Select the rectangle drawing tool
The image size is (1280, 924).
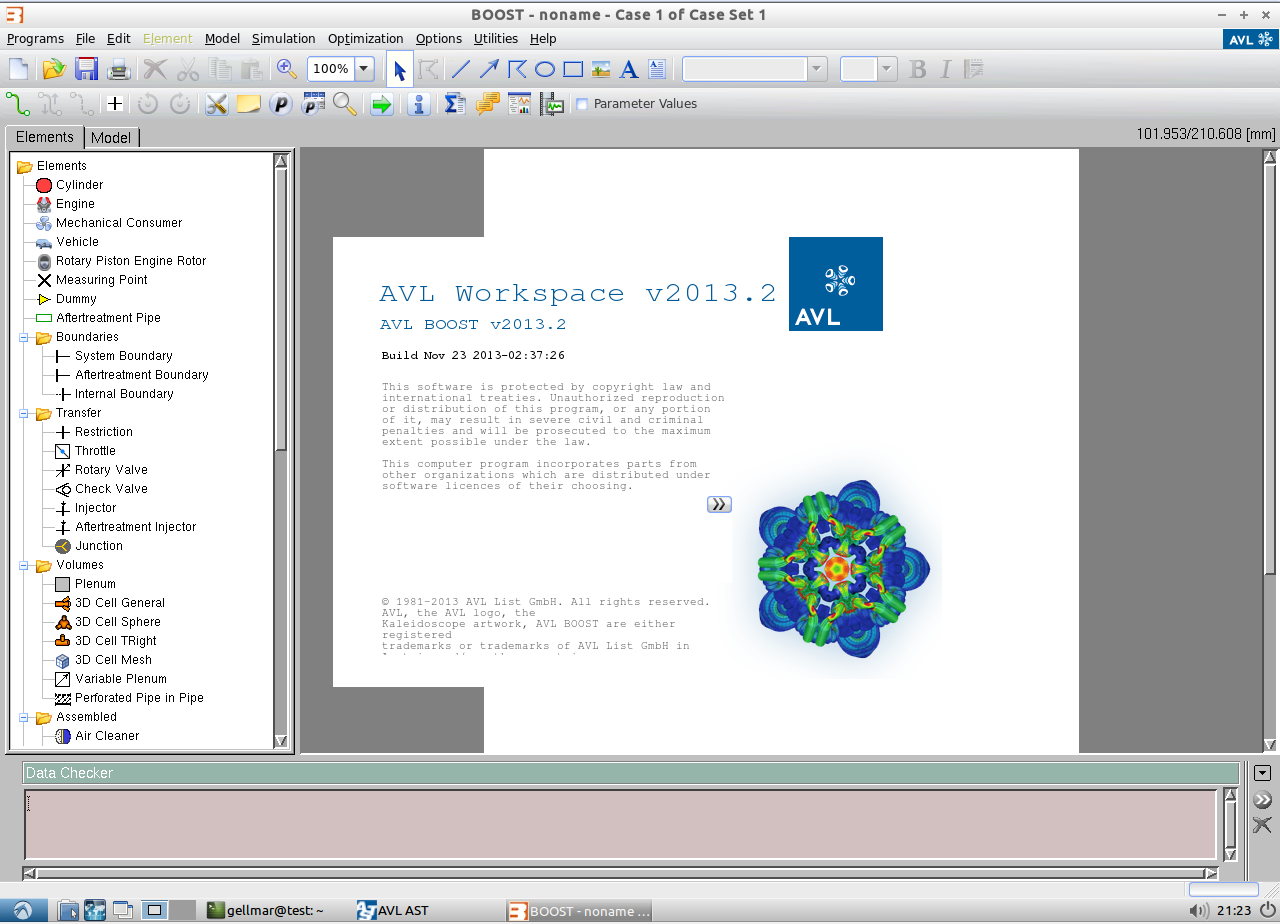tap(573, 69)
